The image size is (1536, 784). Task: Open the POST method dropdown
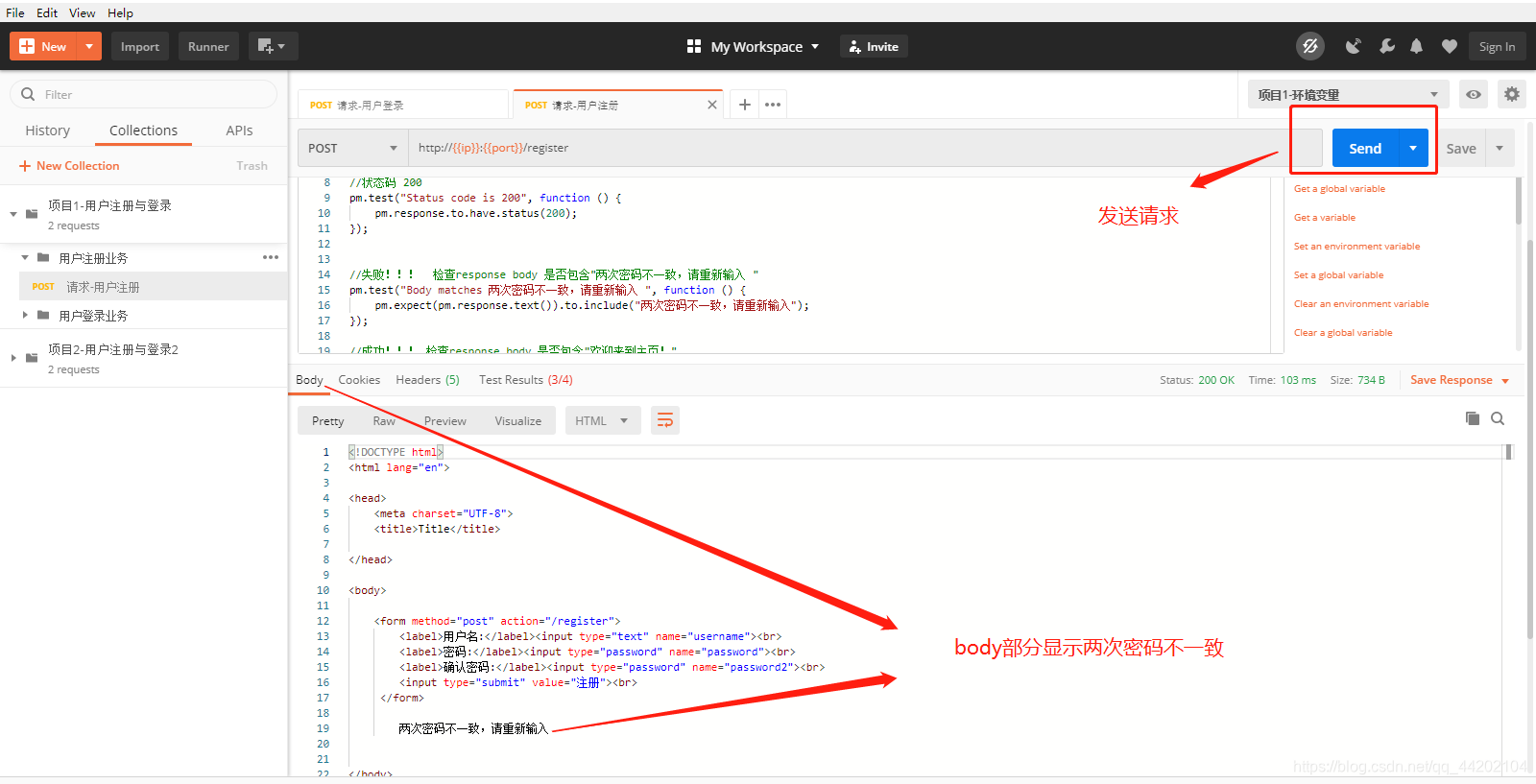point(352,148)
